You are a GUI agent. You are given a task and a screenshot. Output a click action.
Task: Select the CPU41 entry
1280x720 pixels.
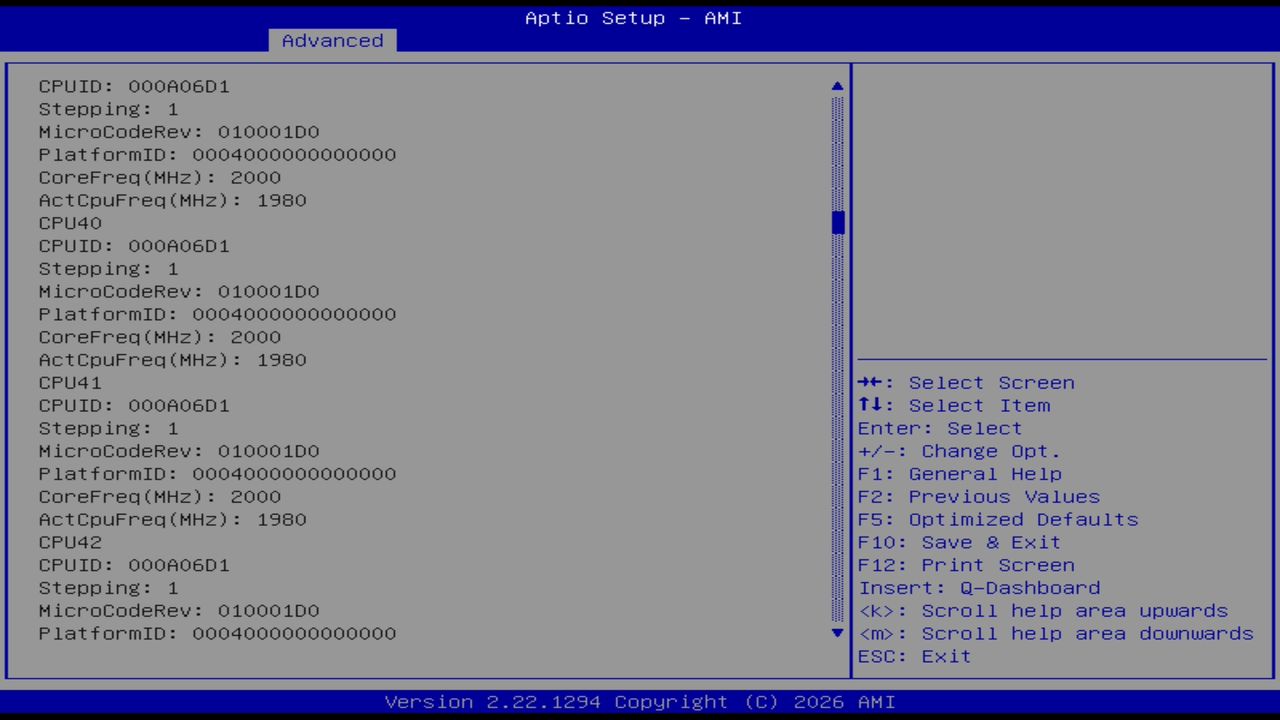tap(69, 382)
